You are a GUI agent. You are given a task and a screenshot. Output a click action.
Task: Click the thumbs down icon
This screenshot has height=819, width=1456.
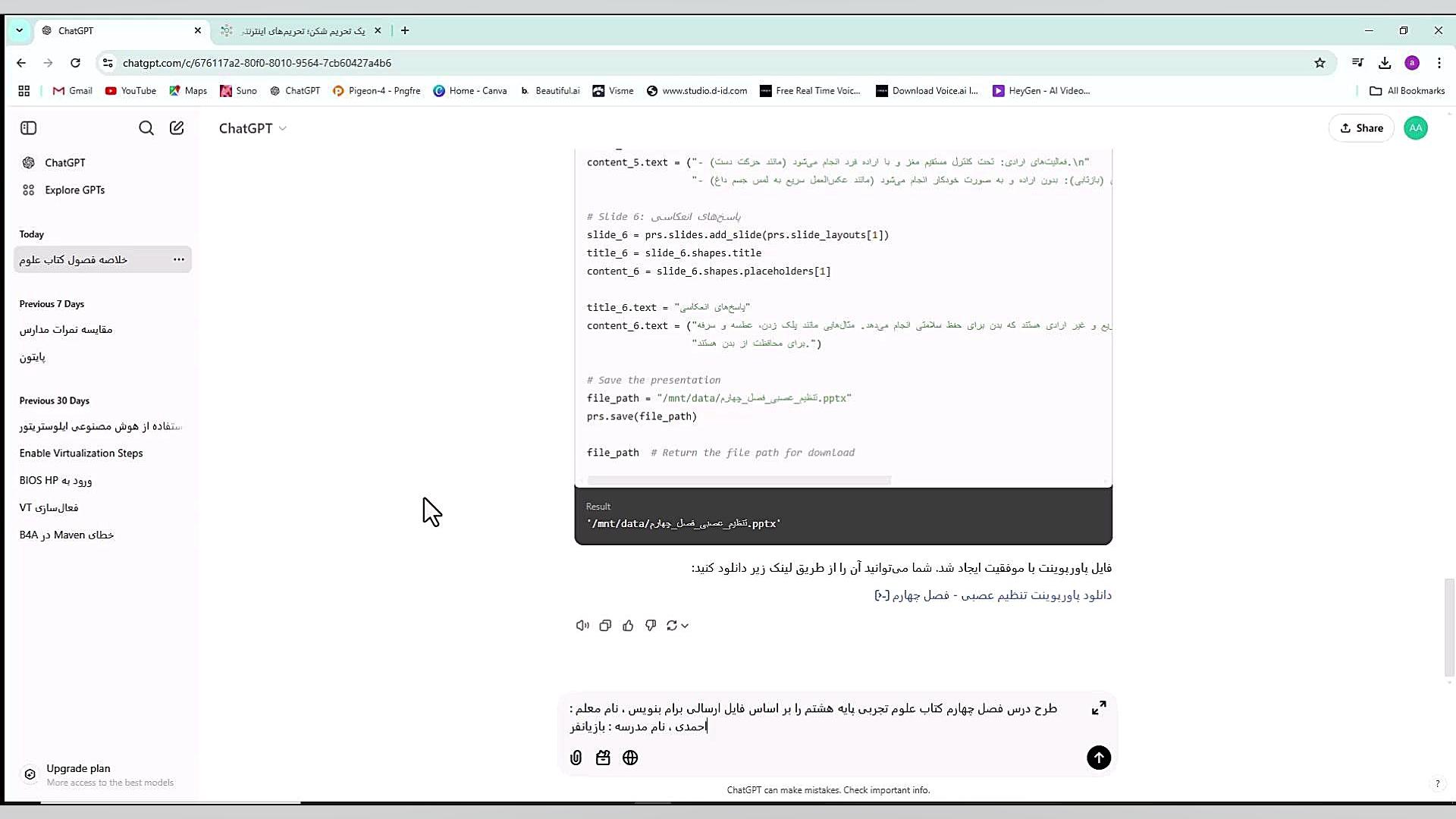651,626
